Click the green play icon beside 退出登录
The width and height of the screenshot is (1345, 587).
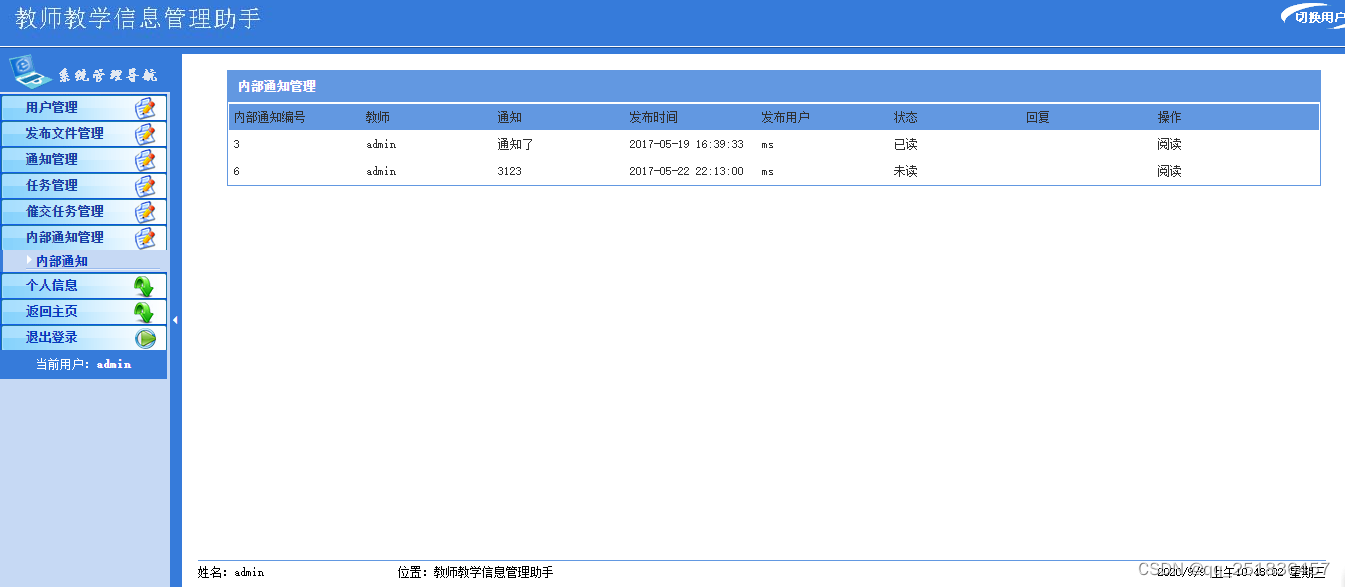pos(146,338)
